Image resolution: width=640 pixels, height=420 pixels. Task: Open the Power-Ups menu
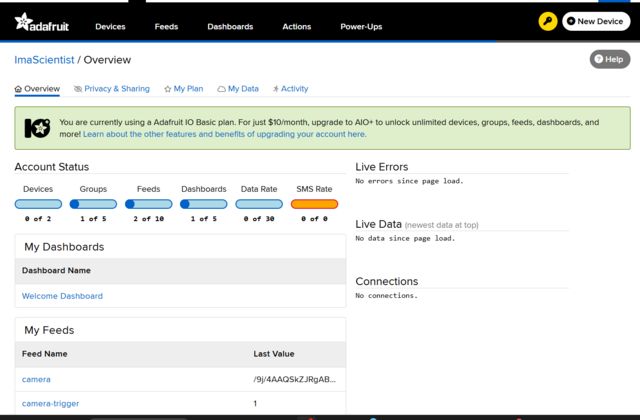point(361,27)
